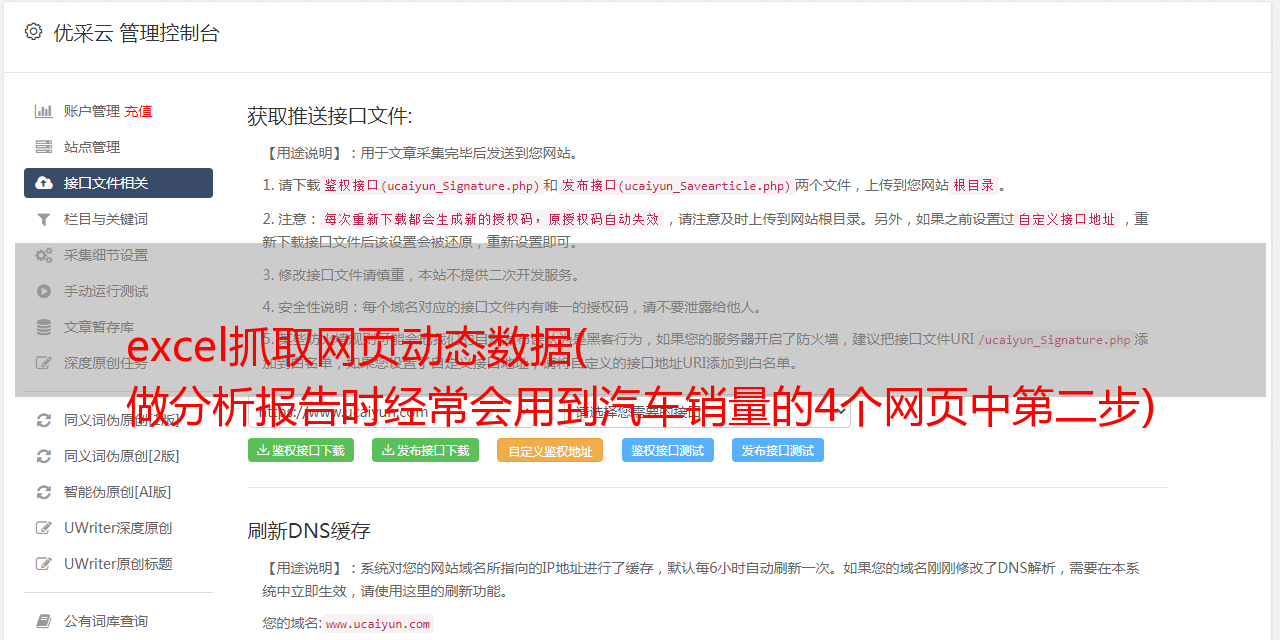Click the blue 鉴权接口测试 button
Viewport: 1280px width, 640px height.
[668, 450]
